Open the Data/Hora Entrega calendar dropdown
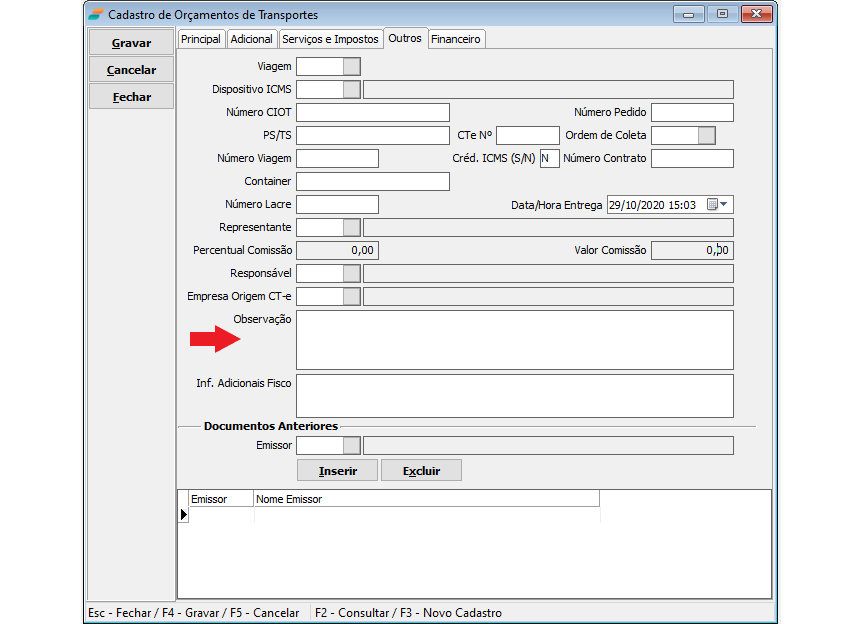The height and width of the screenshot is (624, 862). [719, 205]
